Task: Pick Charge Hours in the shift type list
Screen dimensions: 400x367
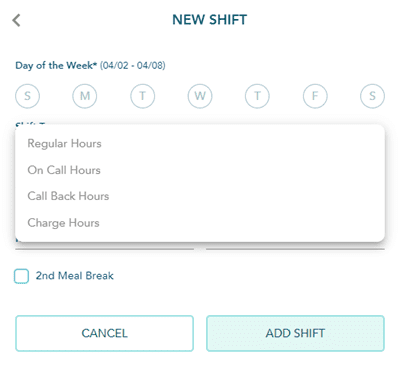Action: 200,223
